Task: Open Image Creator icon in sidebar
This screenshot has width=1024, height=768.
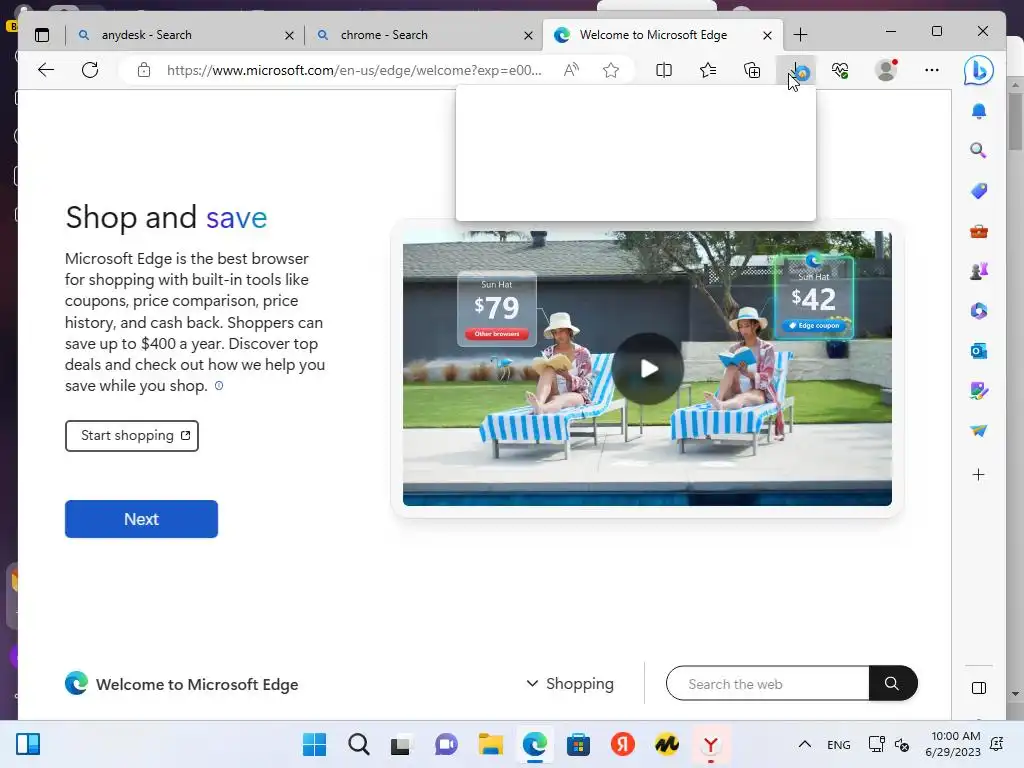Action: 978,391
